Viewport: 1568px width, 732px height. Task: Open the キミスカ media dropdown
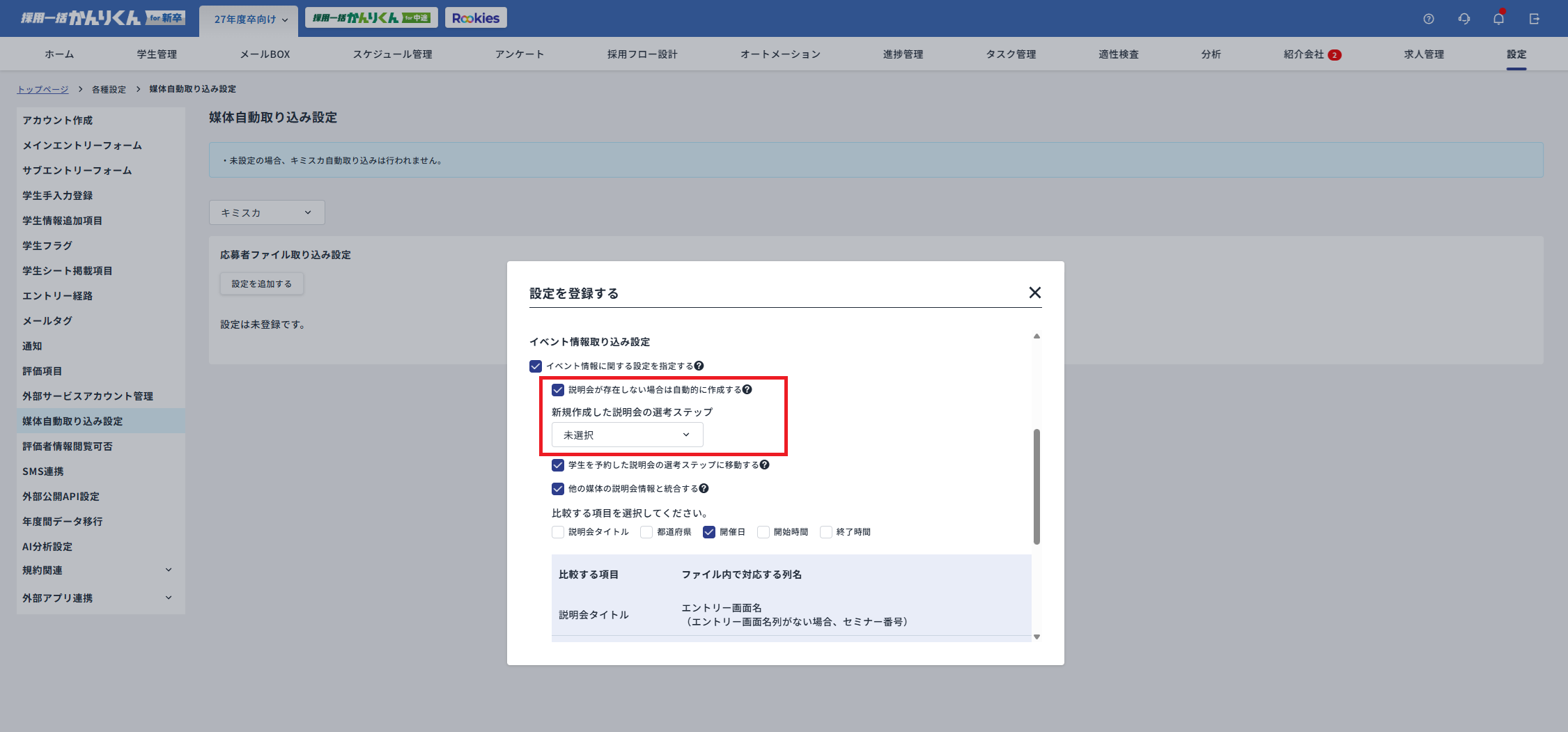266,212
